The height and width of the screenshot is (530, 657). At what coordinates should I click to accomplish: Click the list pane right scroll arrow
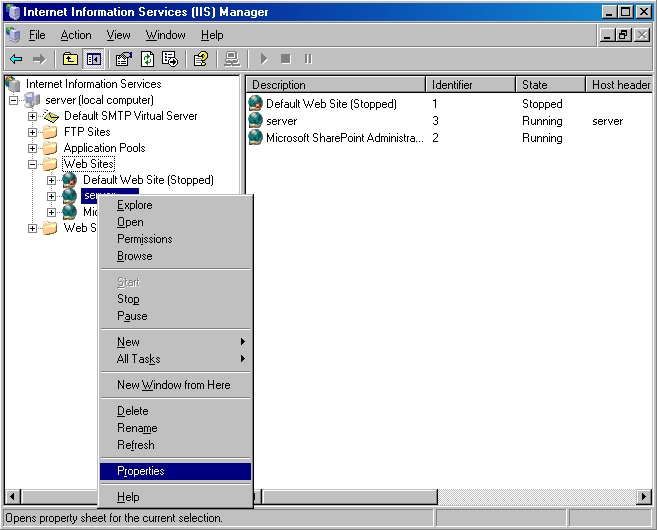pos(644,496)
